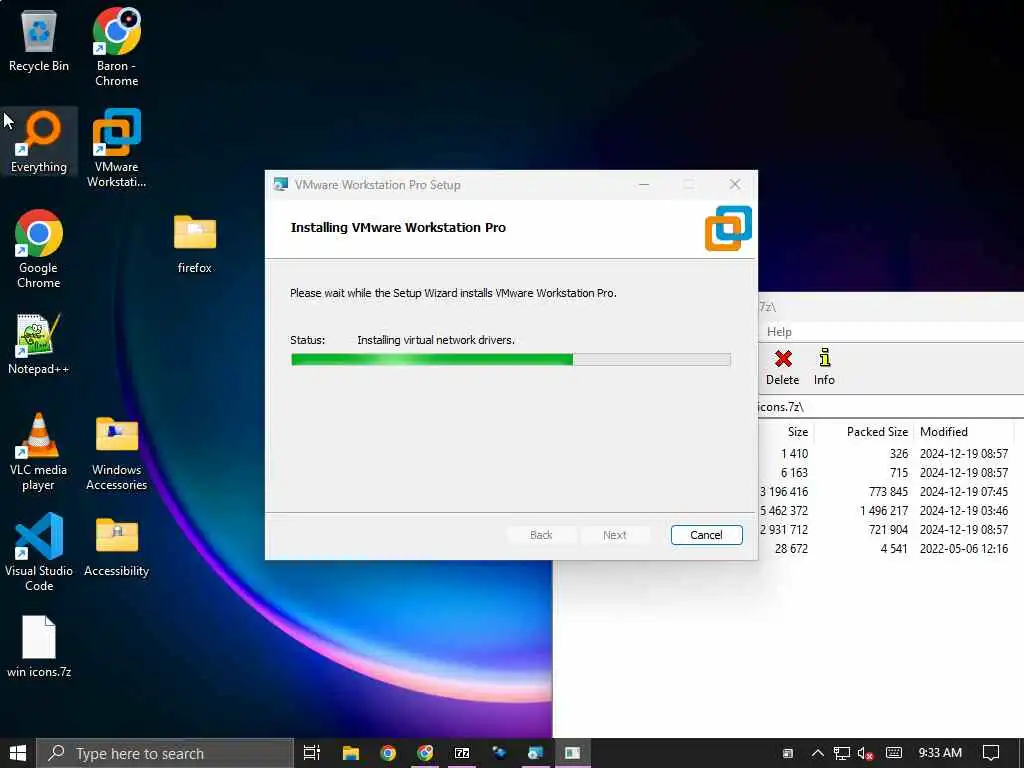Image resolution: width=1024 pixels, height=768 pixels.
Task: Select the row with size 5 462 372
Action: coord(891,510)
